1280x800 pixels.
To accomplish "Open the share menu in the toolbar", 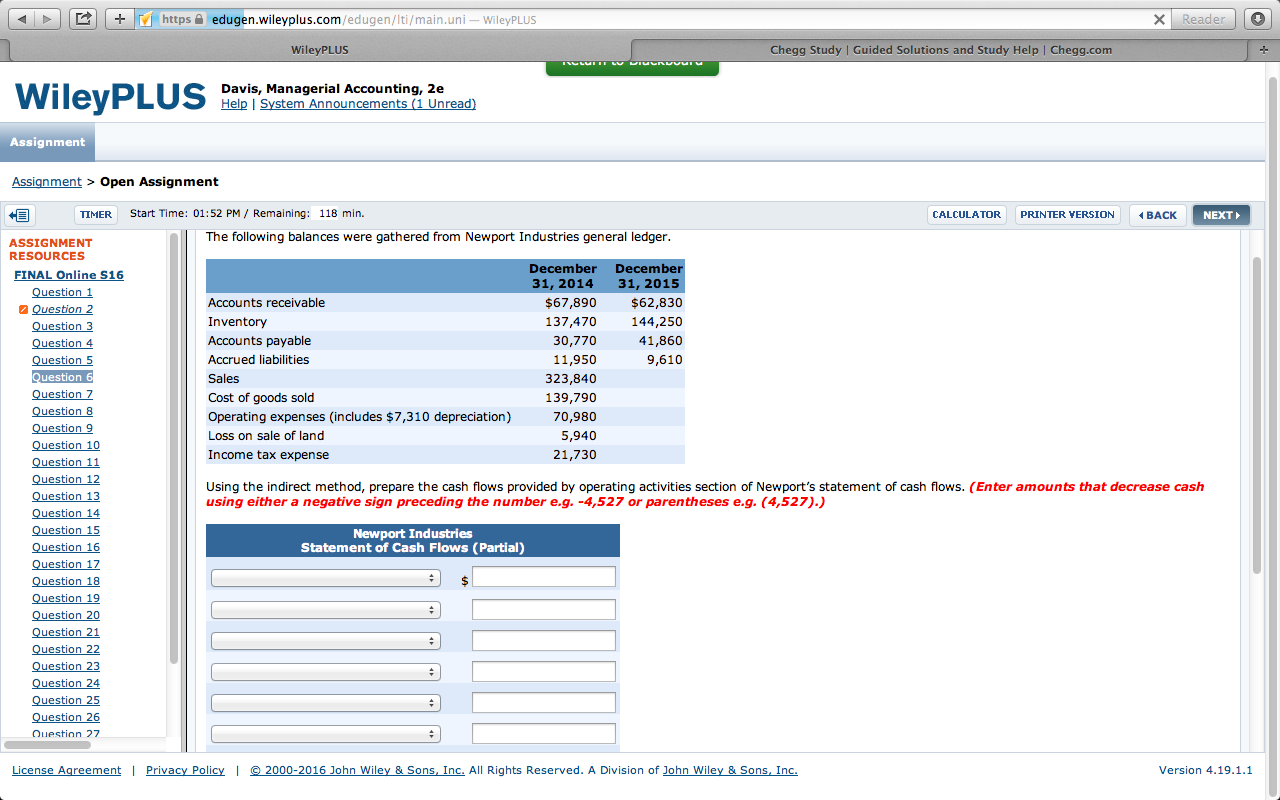I will 83,17.
